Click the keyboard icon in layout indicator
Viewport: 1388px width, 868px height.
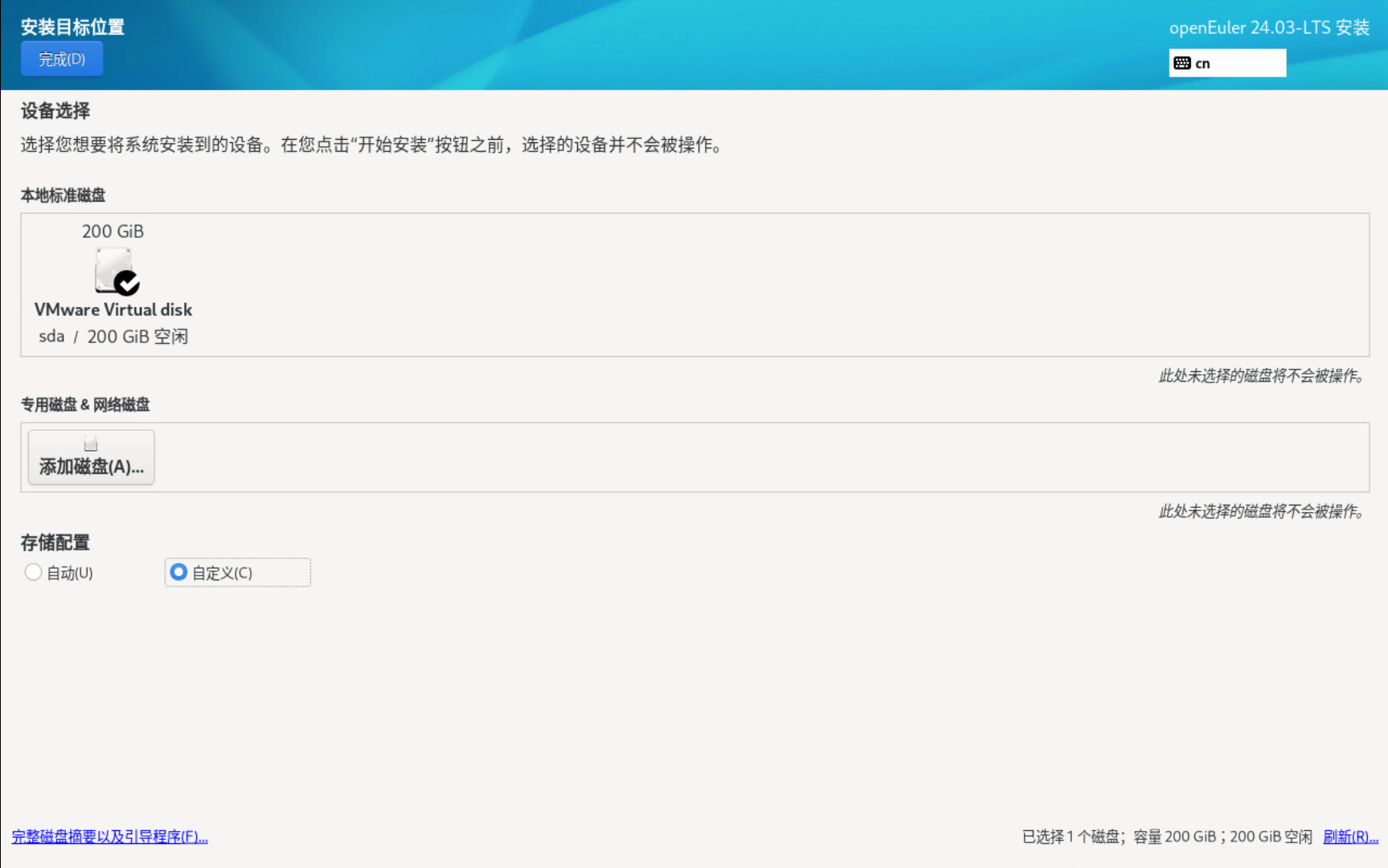point(1181,63)
